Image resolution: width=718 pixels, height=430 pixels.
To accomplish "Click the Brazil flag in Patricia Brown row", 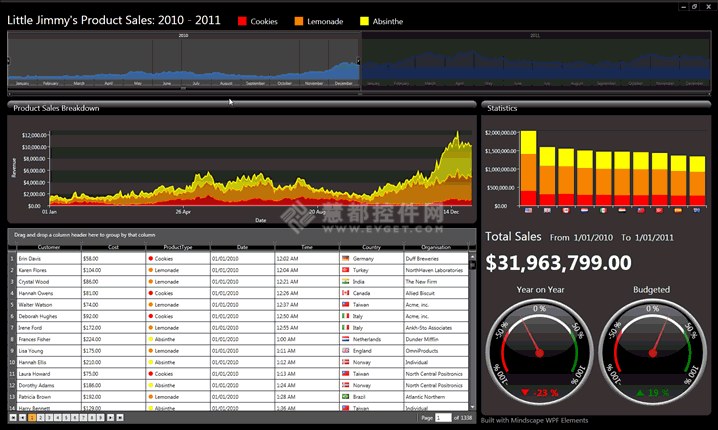I will click(346, 397).
